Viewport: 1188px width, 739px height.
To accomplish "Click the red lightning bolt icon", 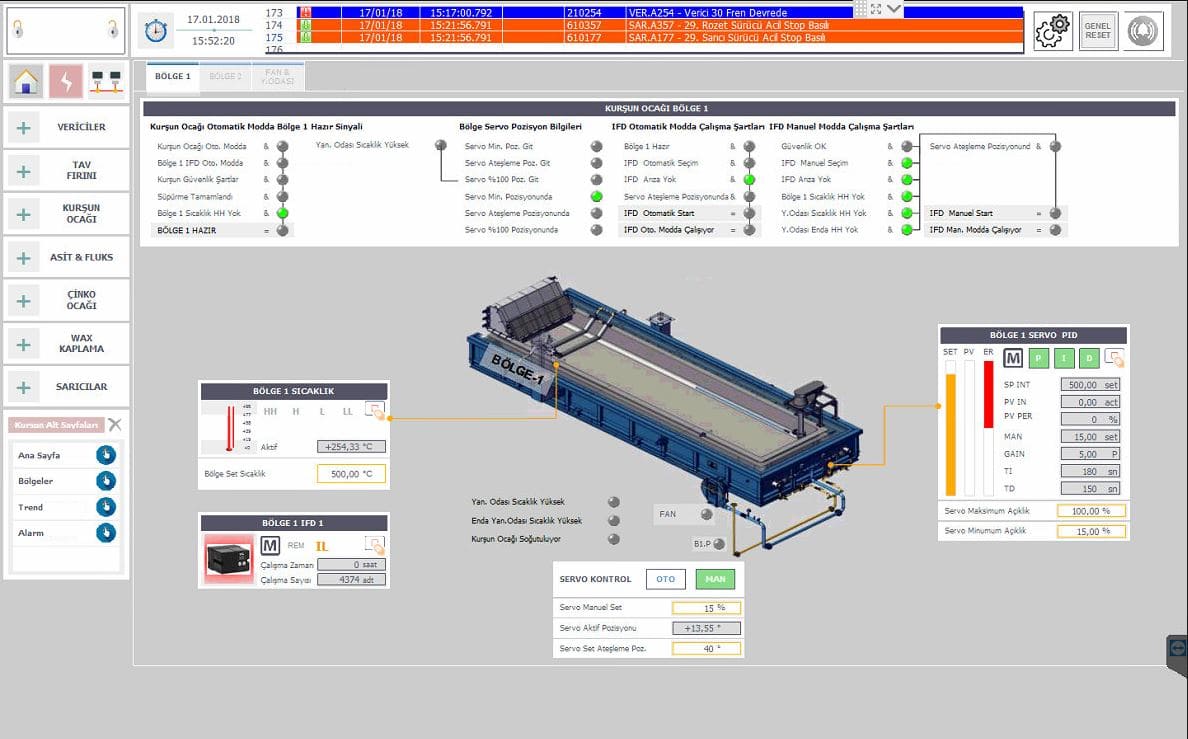I will coord(66,81).
